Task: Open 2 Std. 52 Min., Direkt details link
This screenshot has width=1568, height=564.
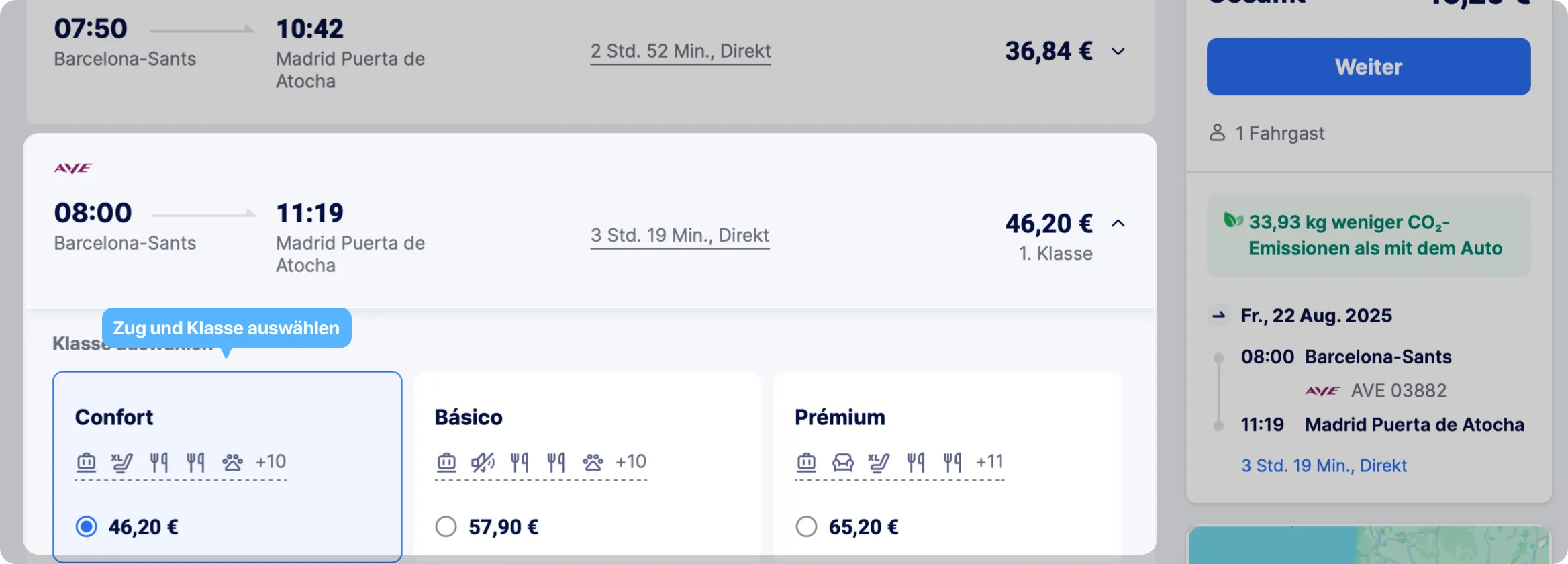Action: click(681, 52)
